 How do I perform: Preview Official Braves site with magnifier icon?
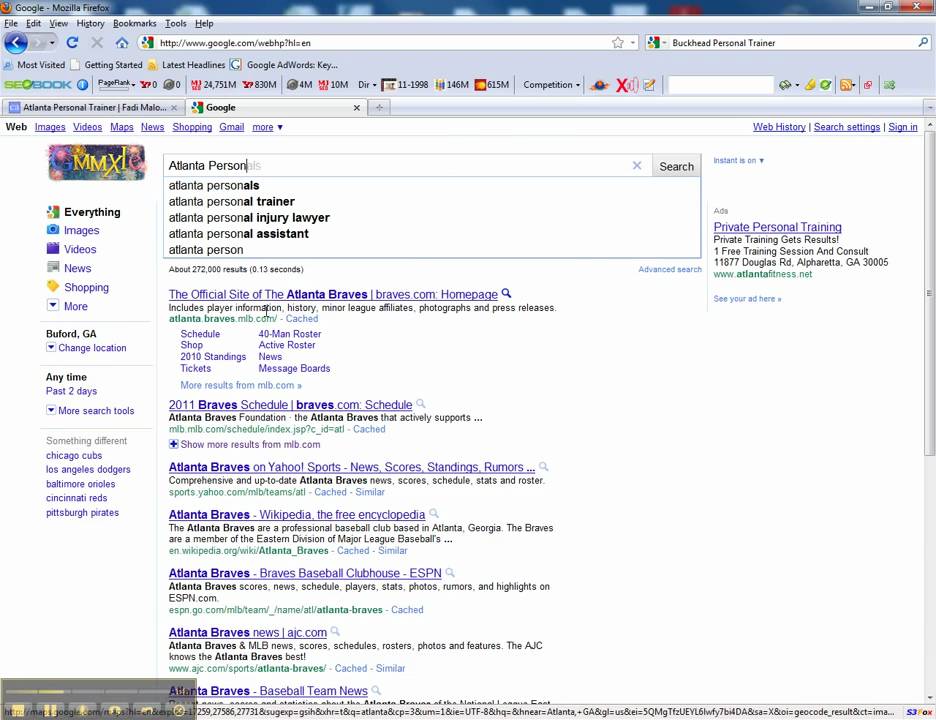pos(506,293)
